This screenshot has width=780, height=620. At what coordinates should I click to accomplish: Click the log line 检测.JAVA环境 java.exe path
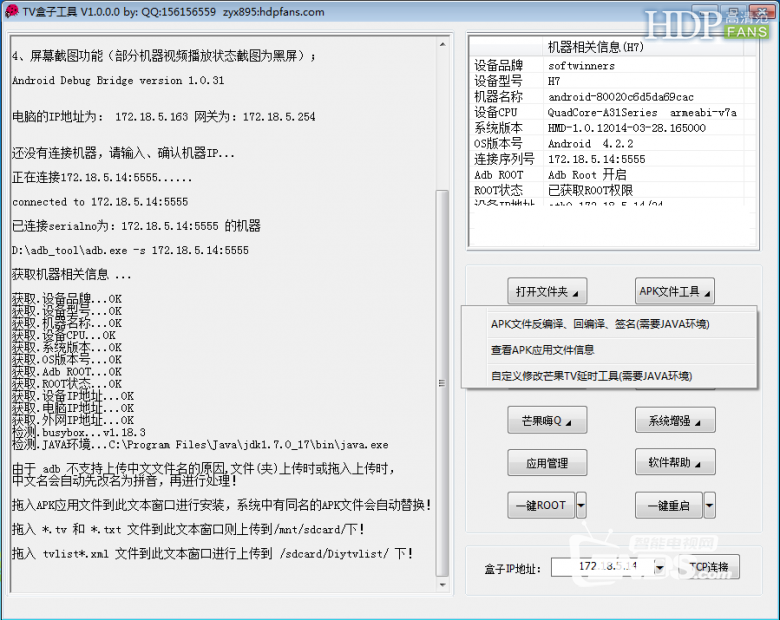[200, 444]
